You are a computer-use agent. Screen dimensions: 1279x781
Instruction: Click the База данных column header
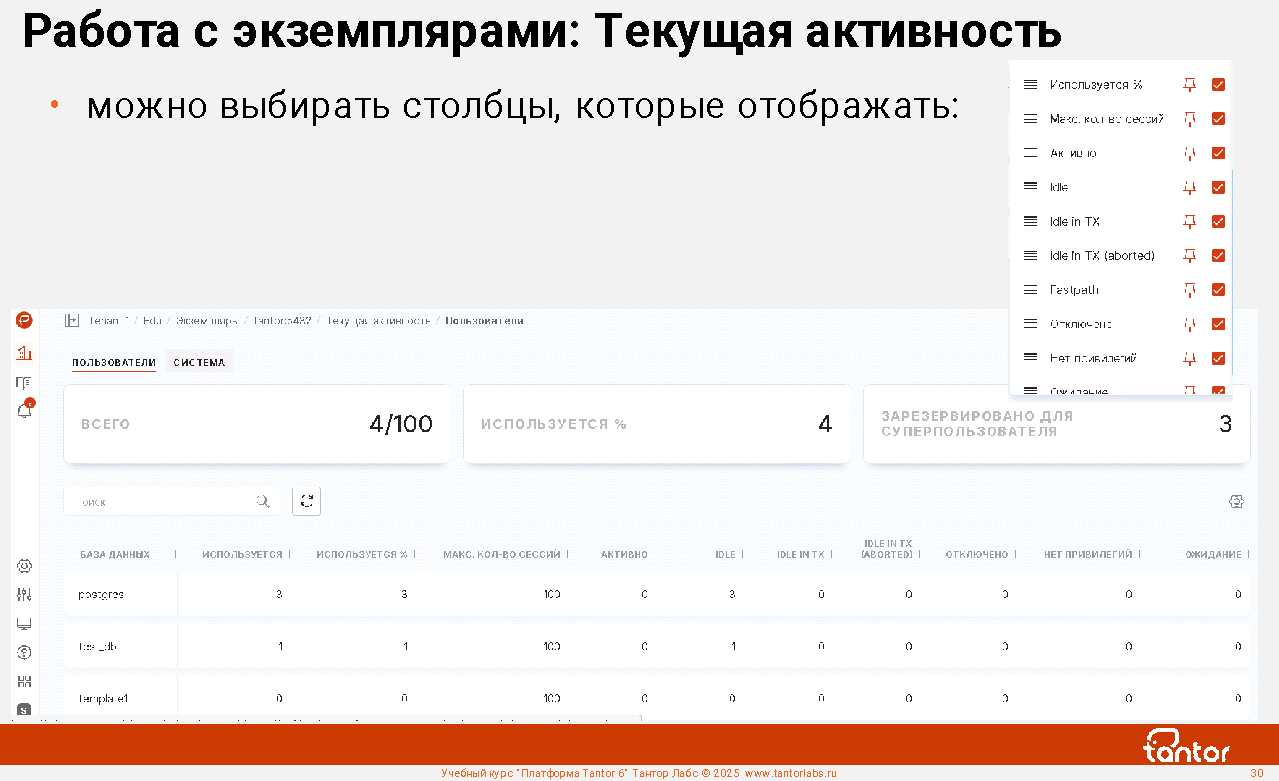[115, 554]
